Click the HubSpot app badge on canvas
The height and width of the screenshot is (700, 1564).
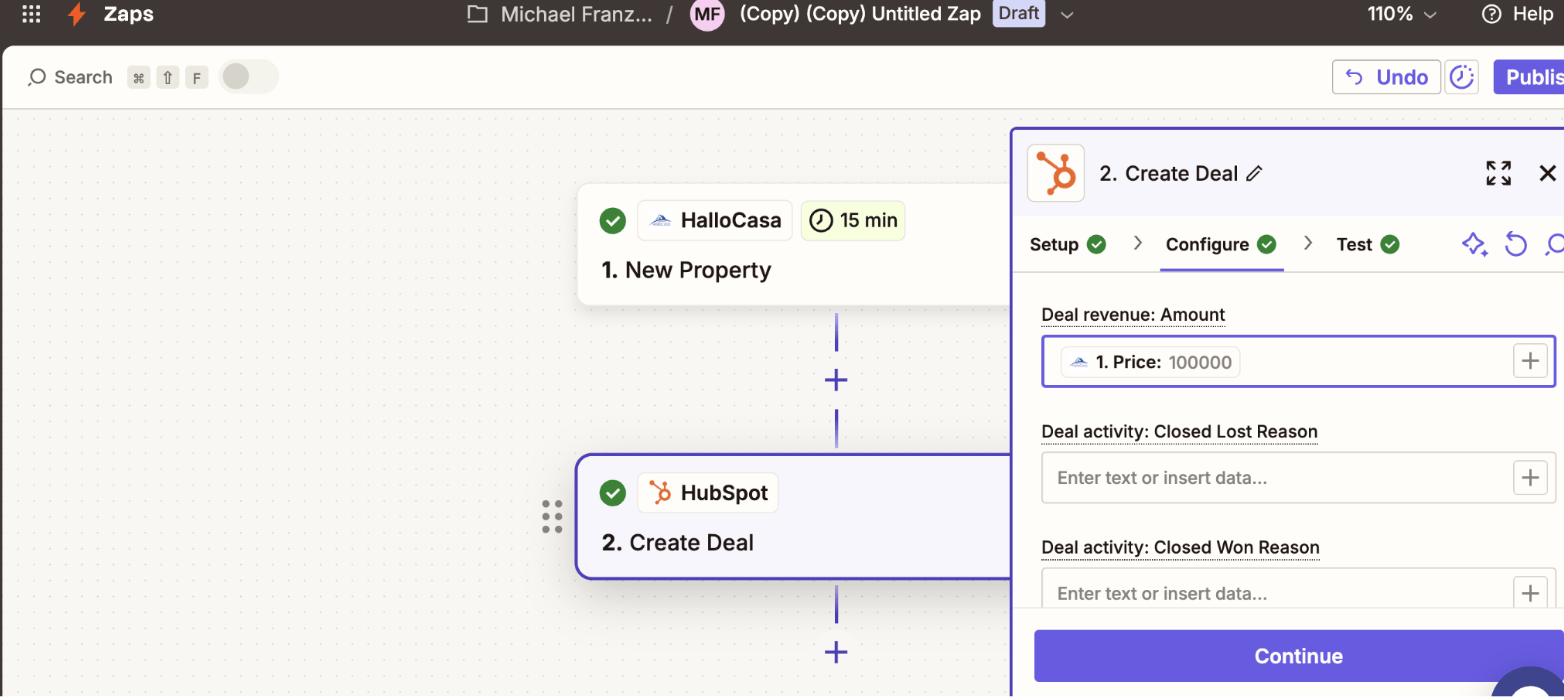pyautogui.click(x=708, y=493)
